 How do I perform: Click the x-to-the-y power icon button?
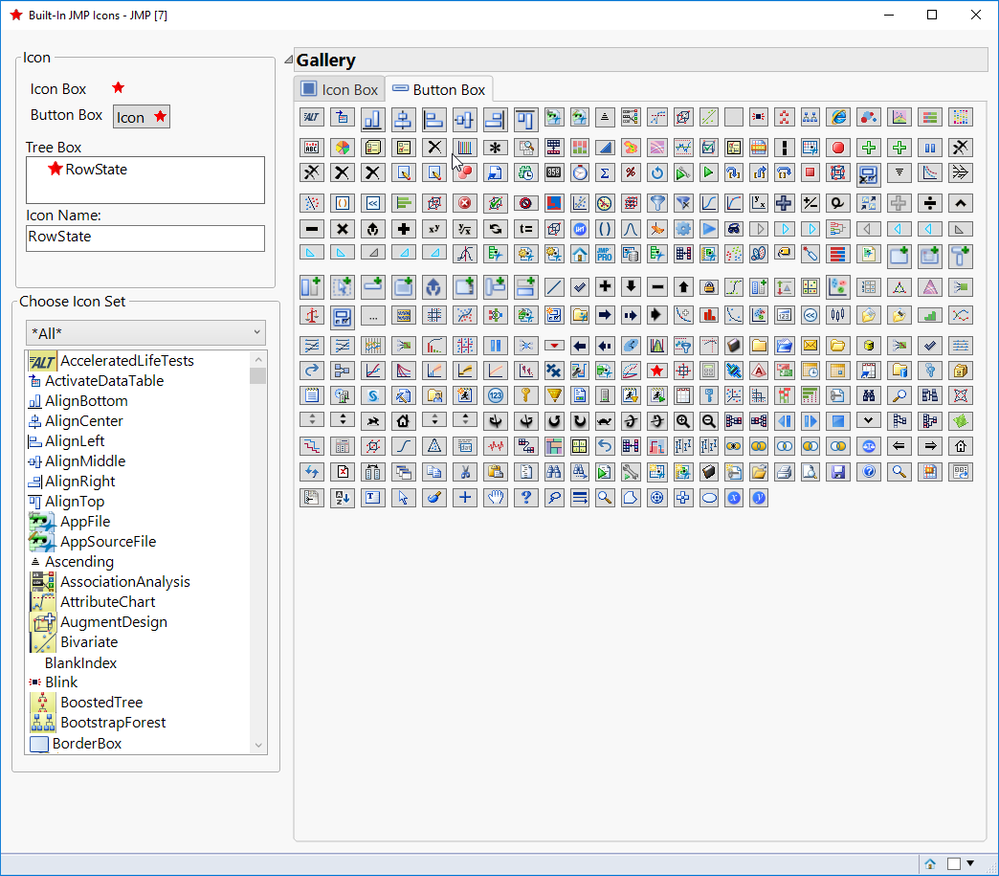tap(434, 229)
